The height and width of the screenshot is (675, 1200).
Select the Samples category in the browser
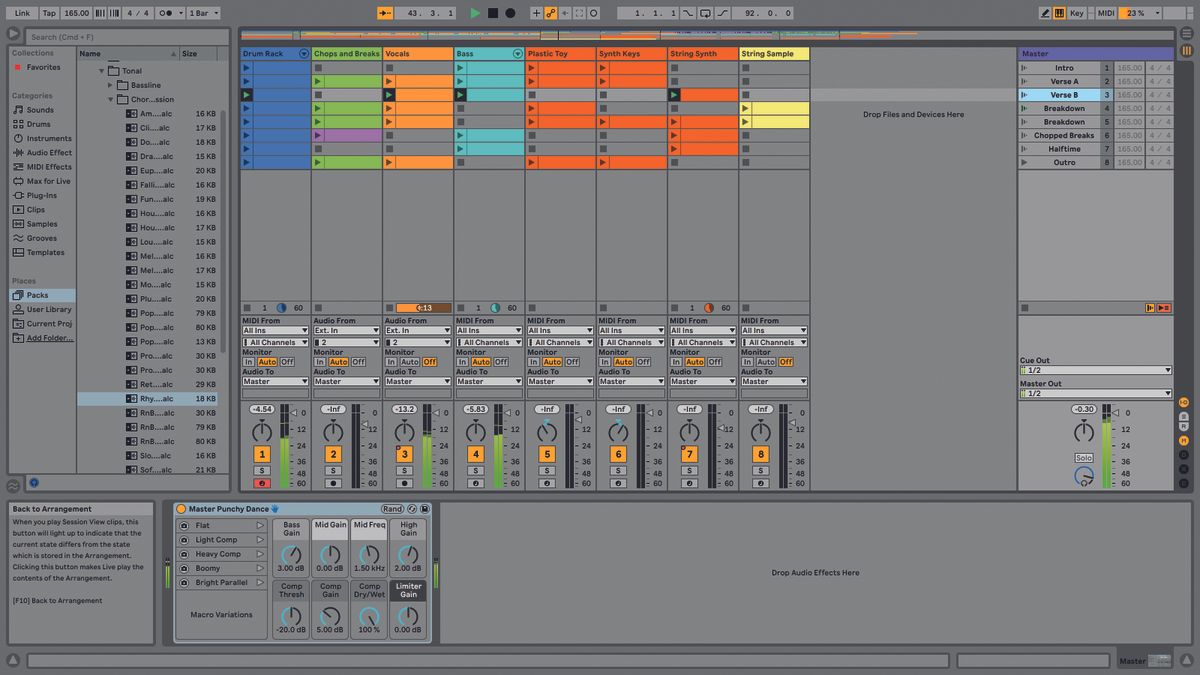[x=43, y=224]
